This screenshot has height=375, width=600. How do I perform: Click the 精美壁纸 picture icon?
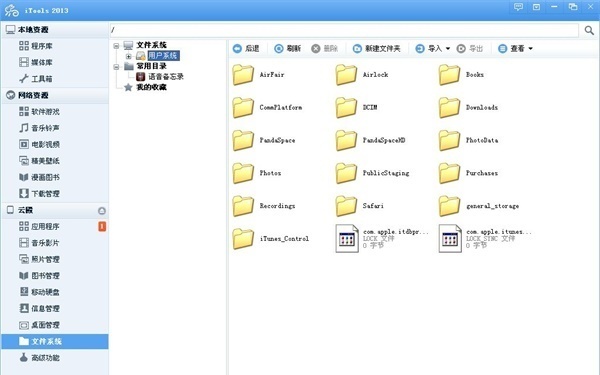click(24, 161)
